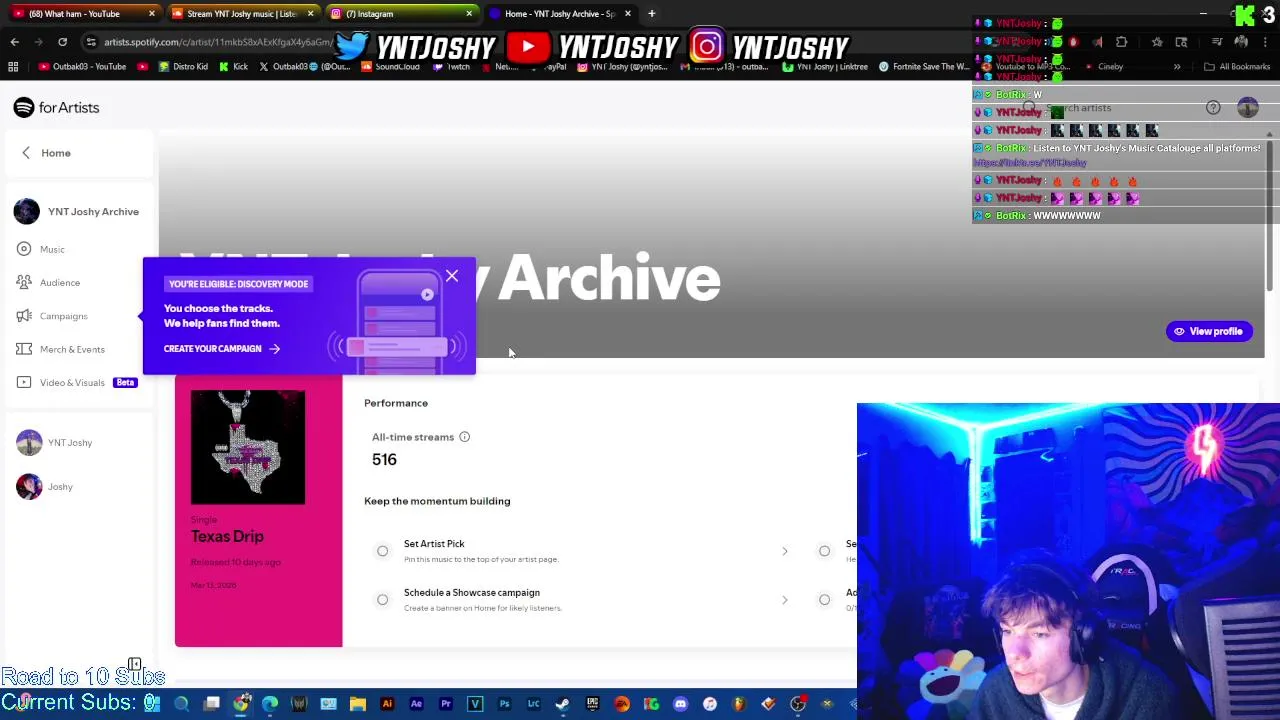
Task: Open the Distro Kid bookmark
Action: pyautogui.click(x=182, y=67)
